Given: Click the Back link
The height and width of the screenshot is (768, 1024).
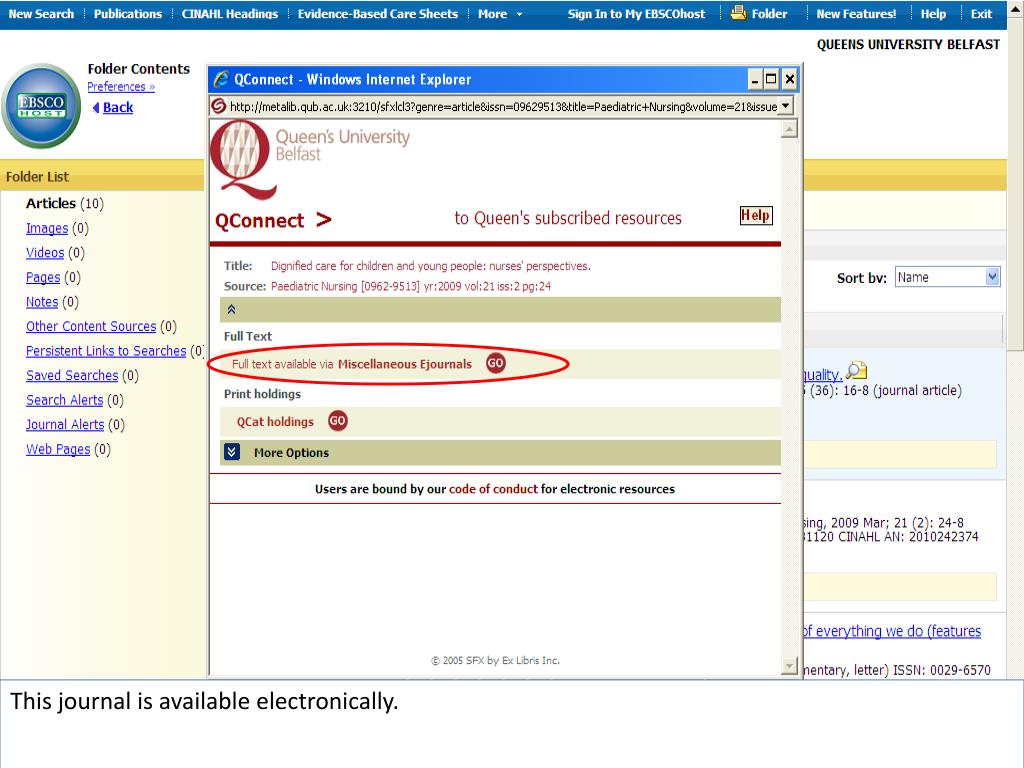Looking at the screenshot, I should click(118, 108).
